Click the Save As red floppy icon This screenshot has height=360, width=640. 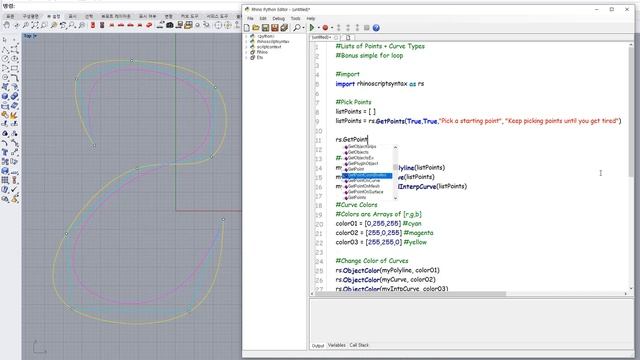(x=275, y=28)
